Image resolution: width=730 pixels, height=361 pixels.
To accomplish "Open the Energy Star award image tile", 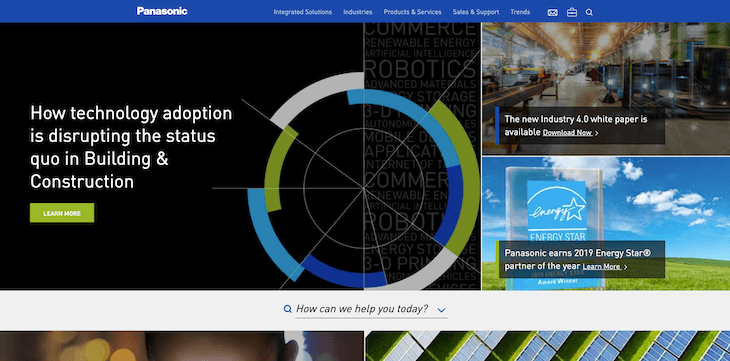I will [x=606, y=224].
